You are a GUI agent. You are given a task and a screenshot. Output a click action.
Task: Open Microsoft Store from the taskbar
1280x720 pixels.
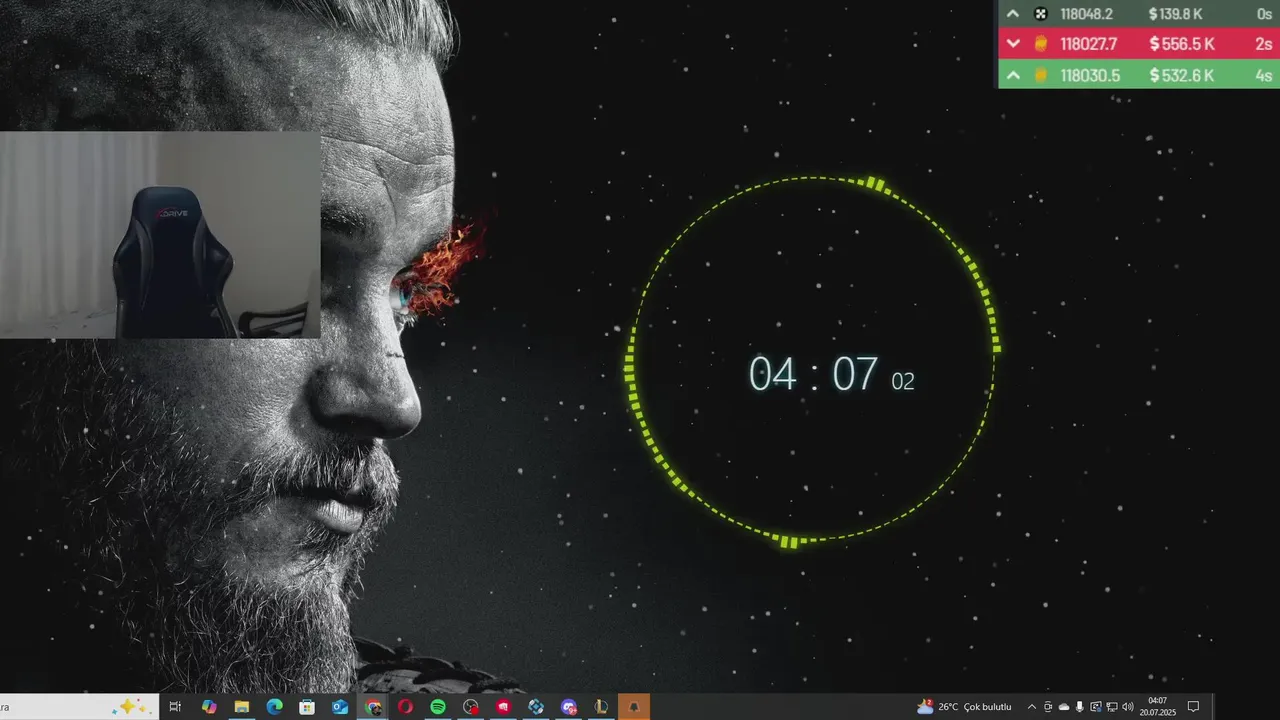pos(307,707)
